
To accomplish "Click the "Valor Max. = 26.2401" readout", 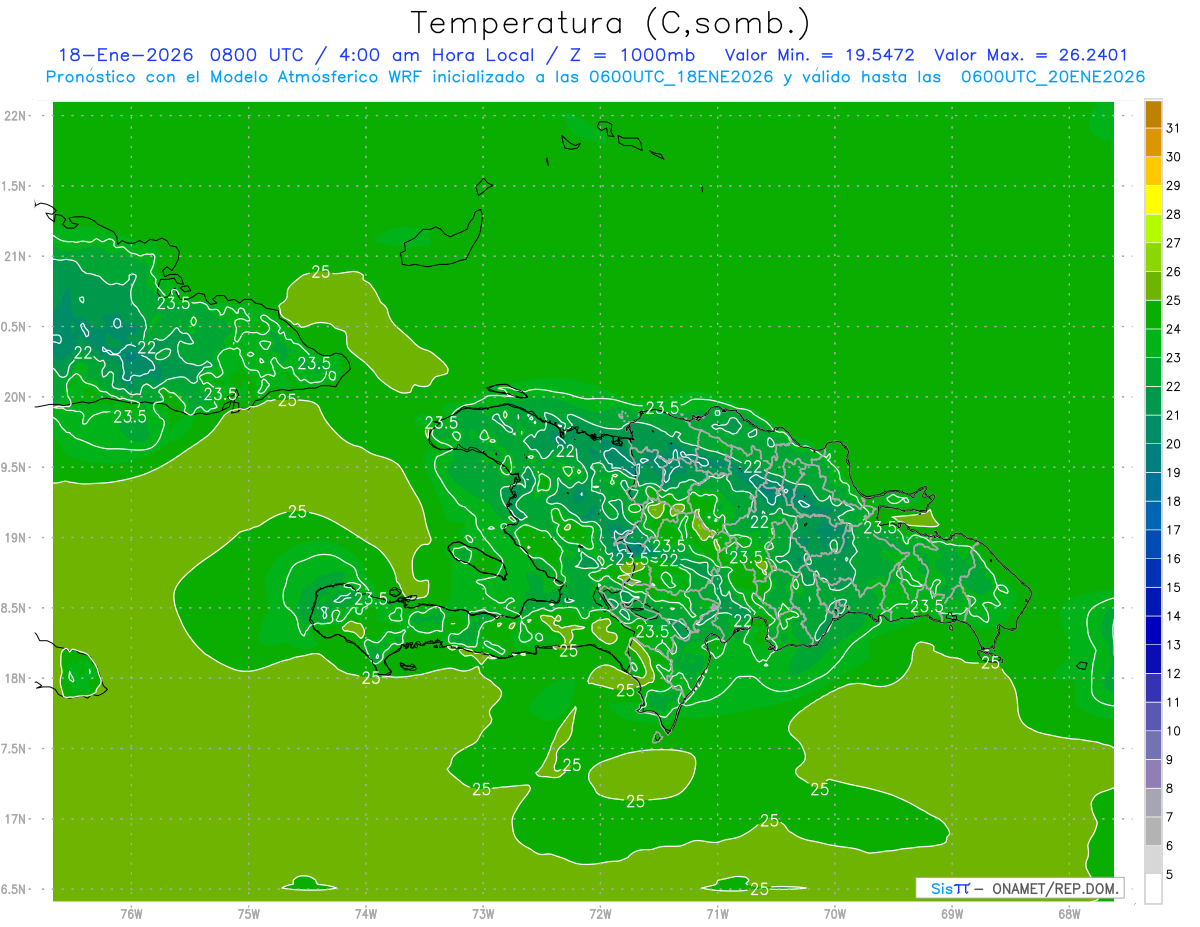I will coord(1031,55).
